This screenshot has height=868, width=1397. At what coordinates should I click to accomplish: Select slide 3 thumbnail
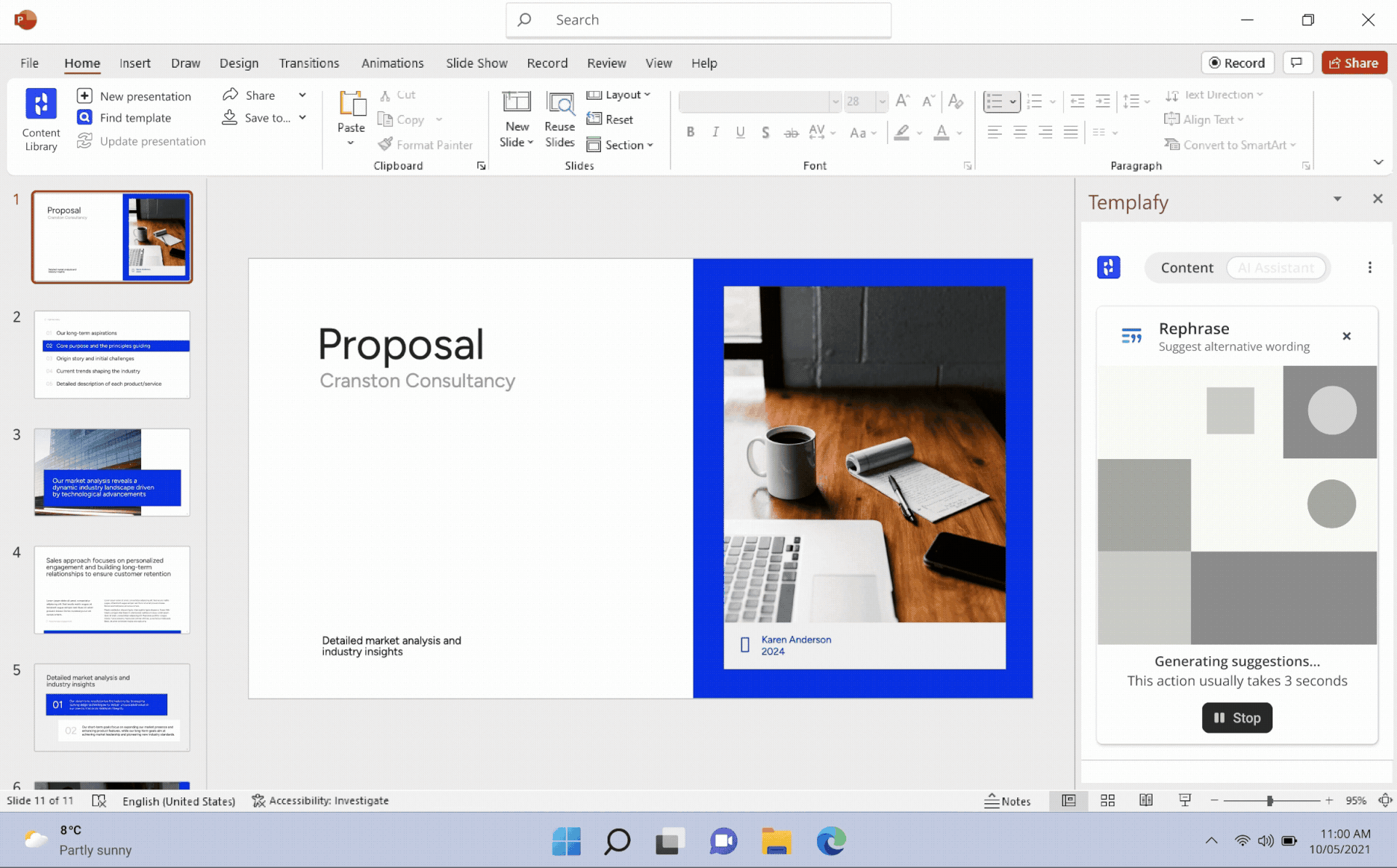tap(112, 472)
